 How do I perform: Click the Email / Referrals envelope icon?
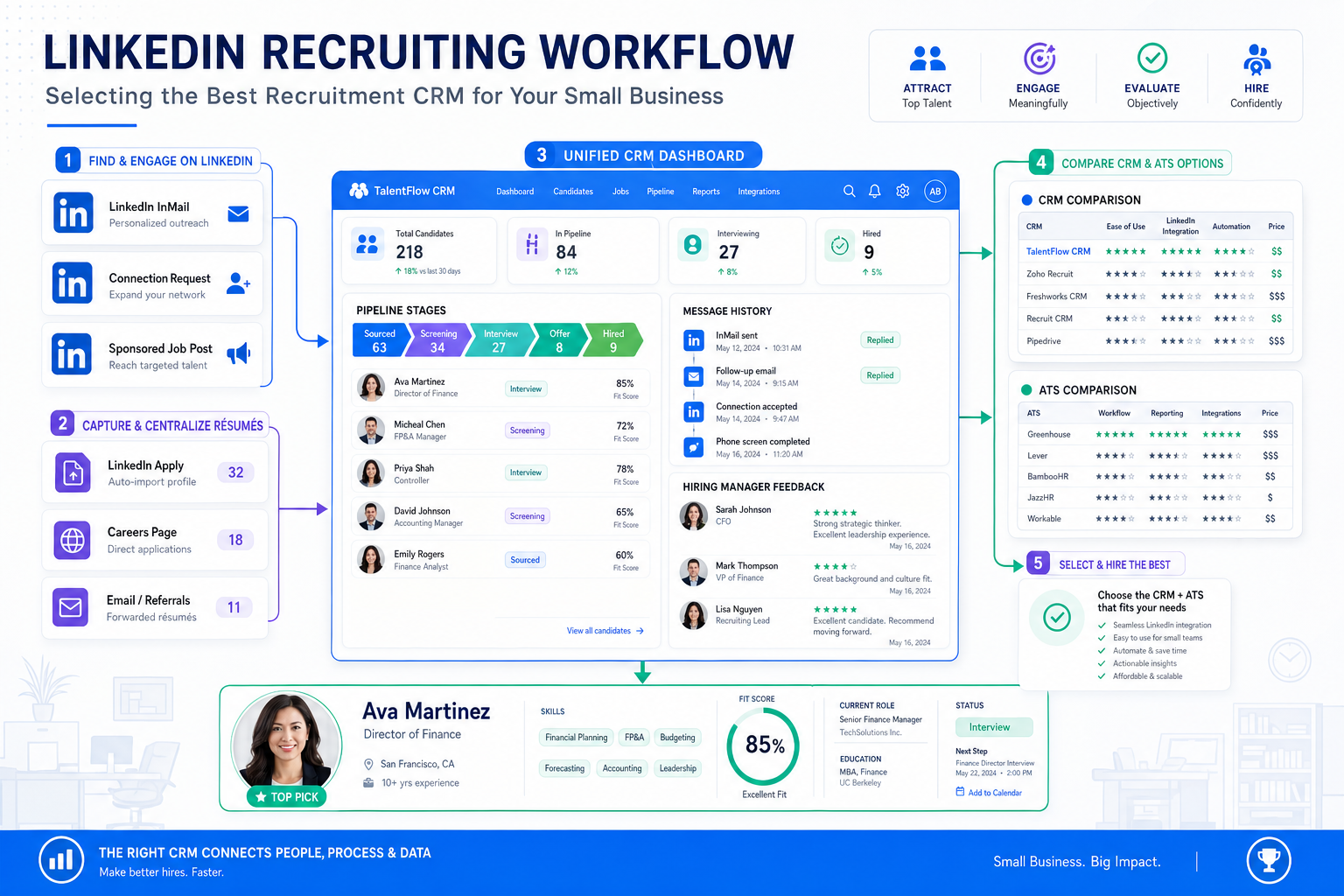(71, 607)
